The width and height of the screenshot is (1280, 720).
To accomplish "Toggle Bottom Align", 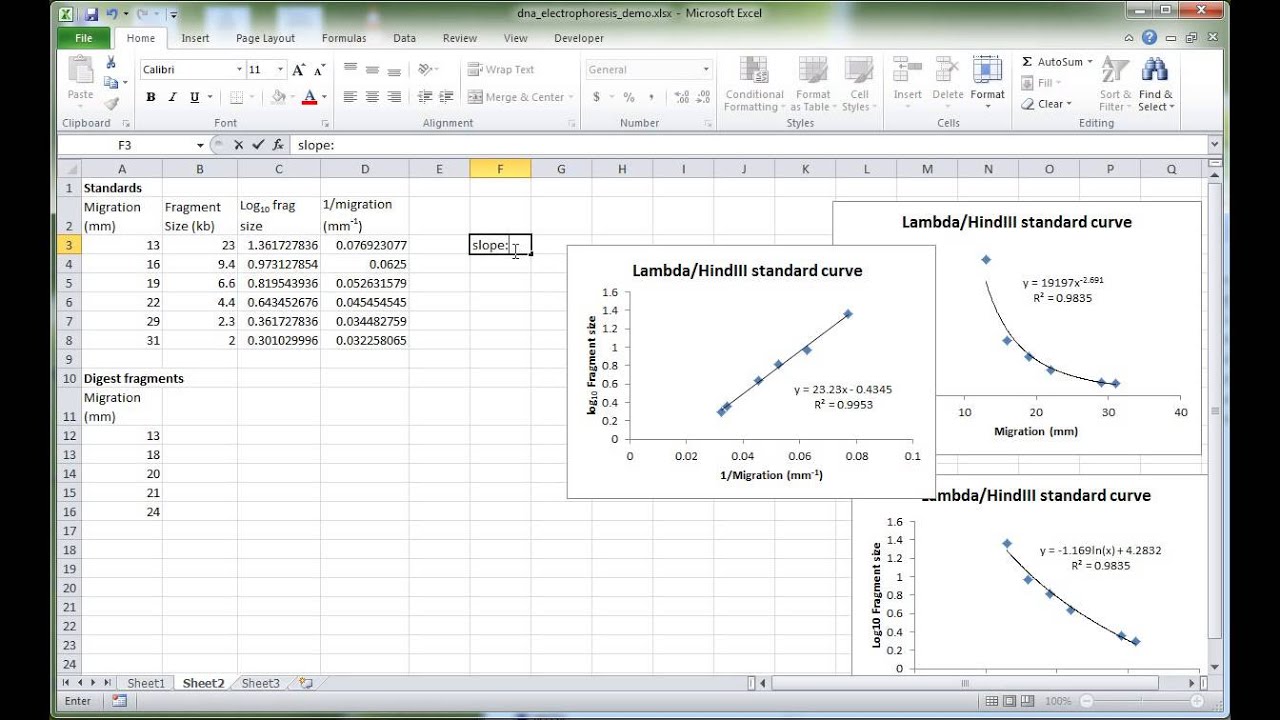I will coord(394,70).
